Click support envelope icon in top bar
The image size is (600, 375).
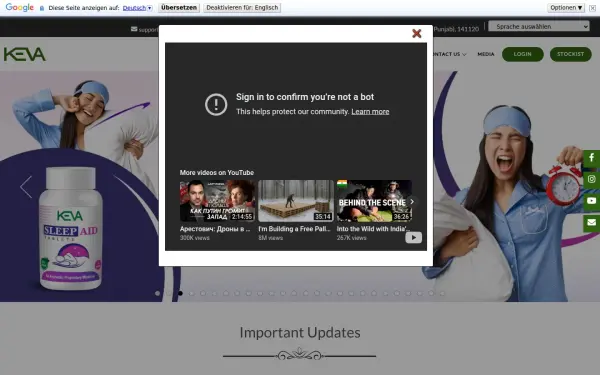click(134, 29)
